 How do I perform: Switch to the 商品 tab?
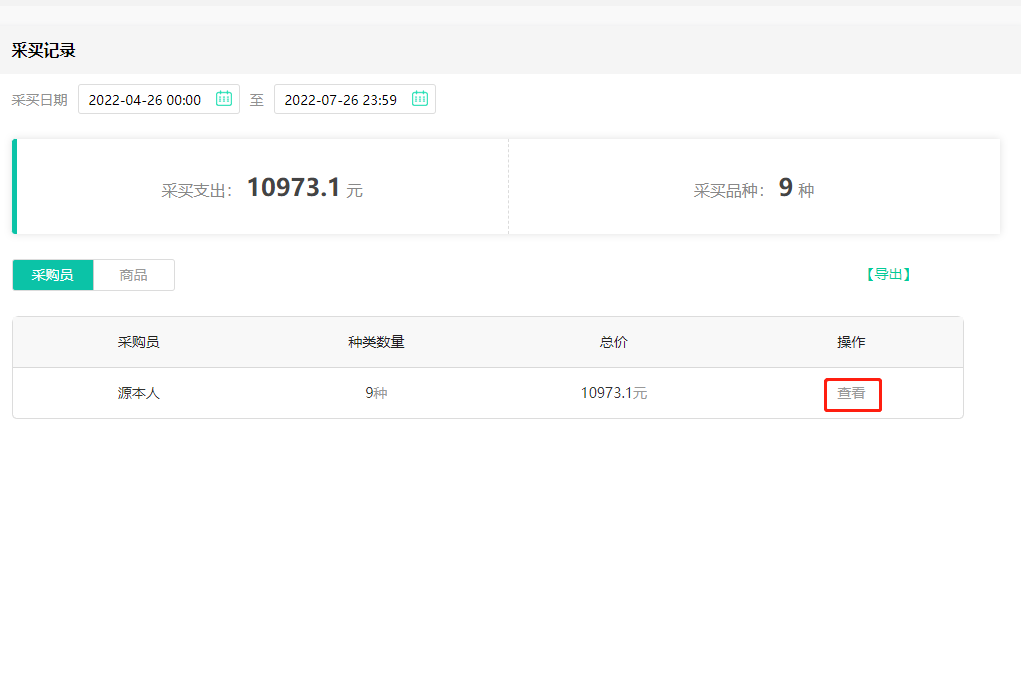click(133, 274)
